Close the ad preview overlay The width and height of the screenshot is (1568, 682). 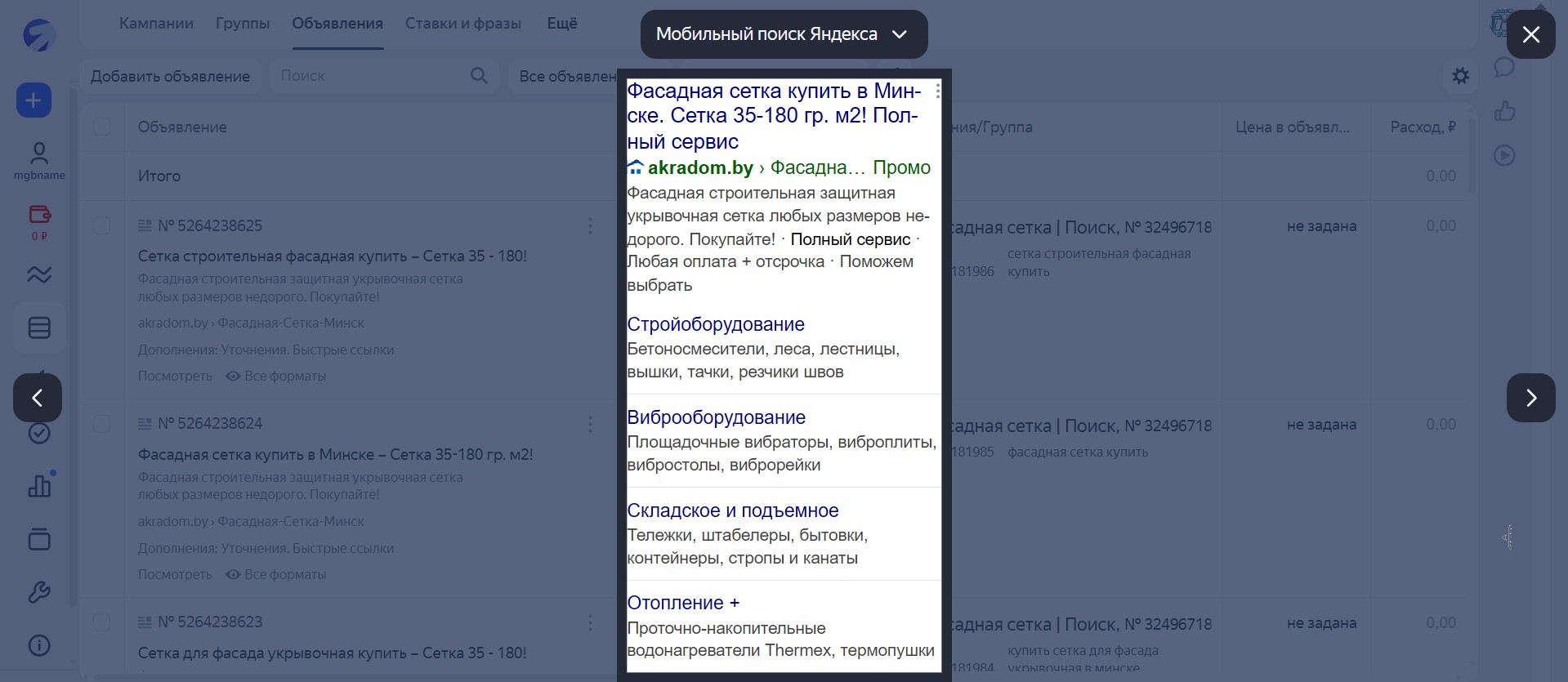pos(1530,34)
